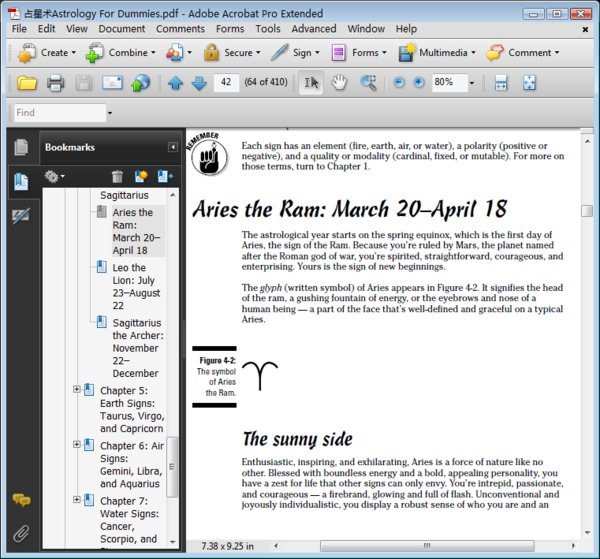Image resolution: width=600 pixels, height=559 pixels.
Task: Select the Hand tool
Action: pyautogui.click(x=339, y=83)
